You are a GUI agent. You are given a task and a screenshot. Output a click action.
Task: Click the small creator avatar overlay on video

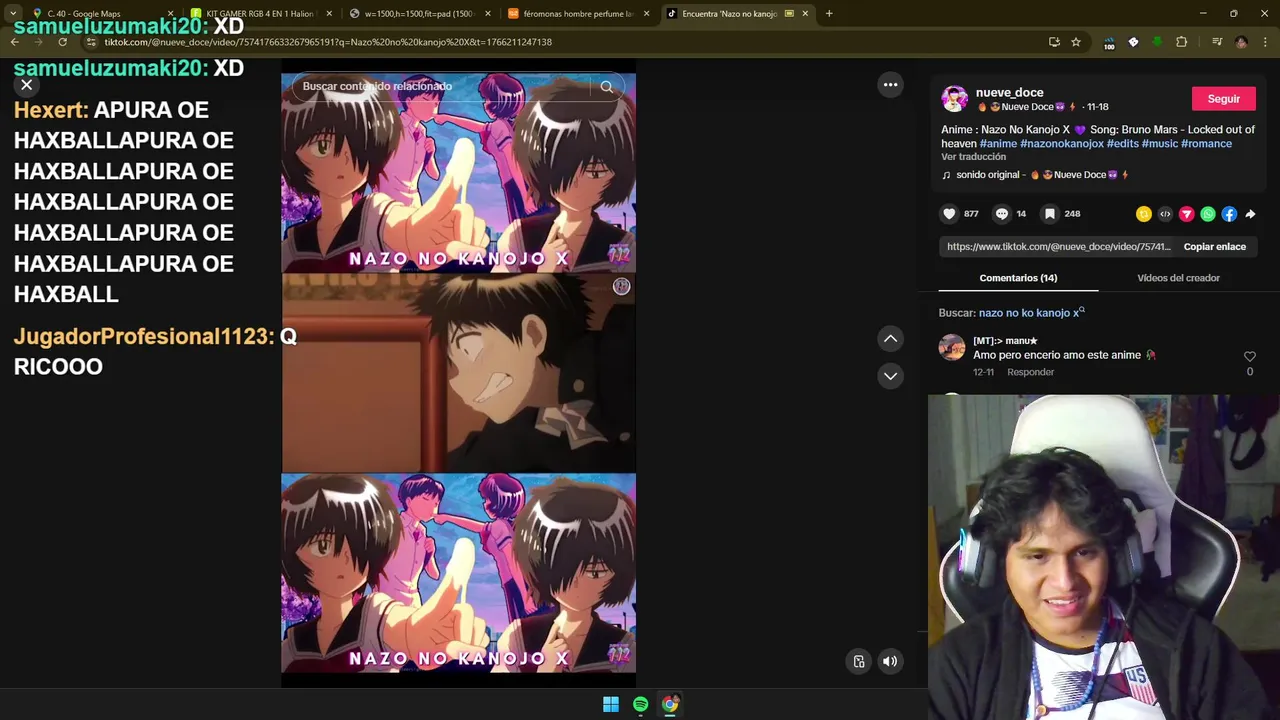pos(621,287)
